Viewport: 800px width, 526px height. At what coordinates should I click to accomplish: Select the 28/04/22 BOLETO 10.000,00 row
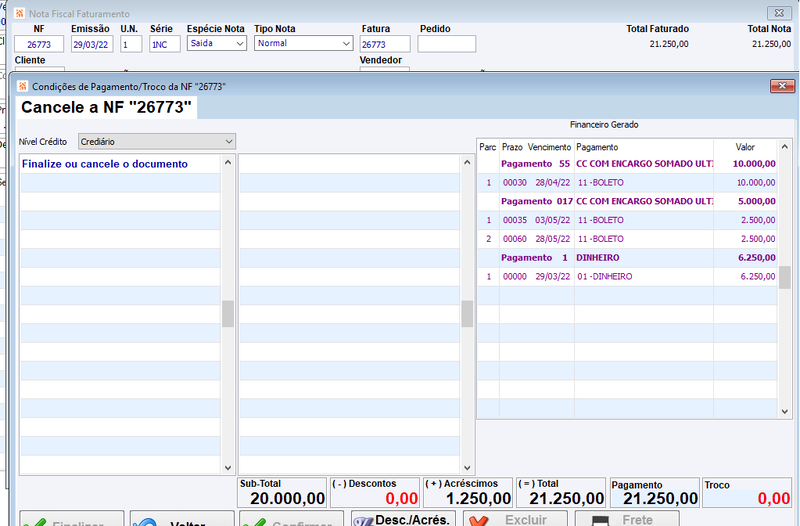pos(627,183)
